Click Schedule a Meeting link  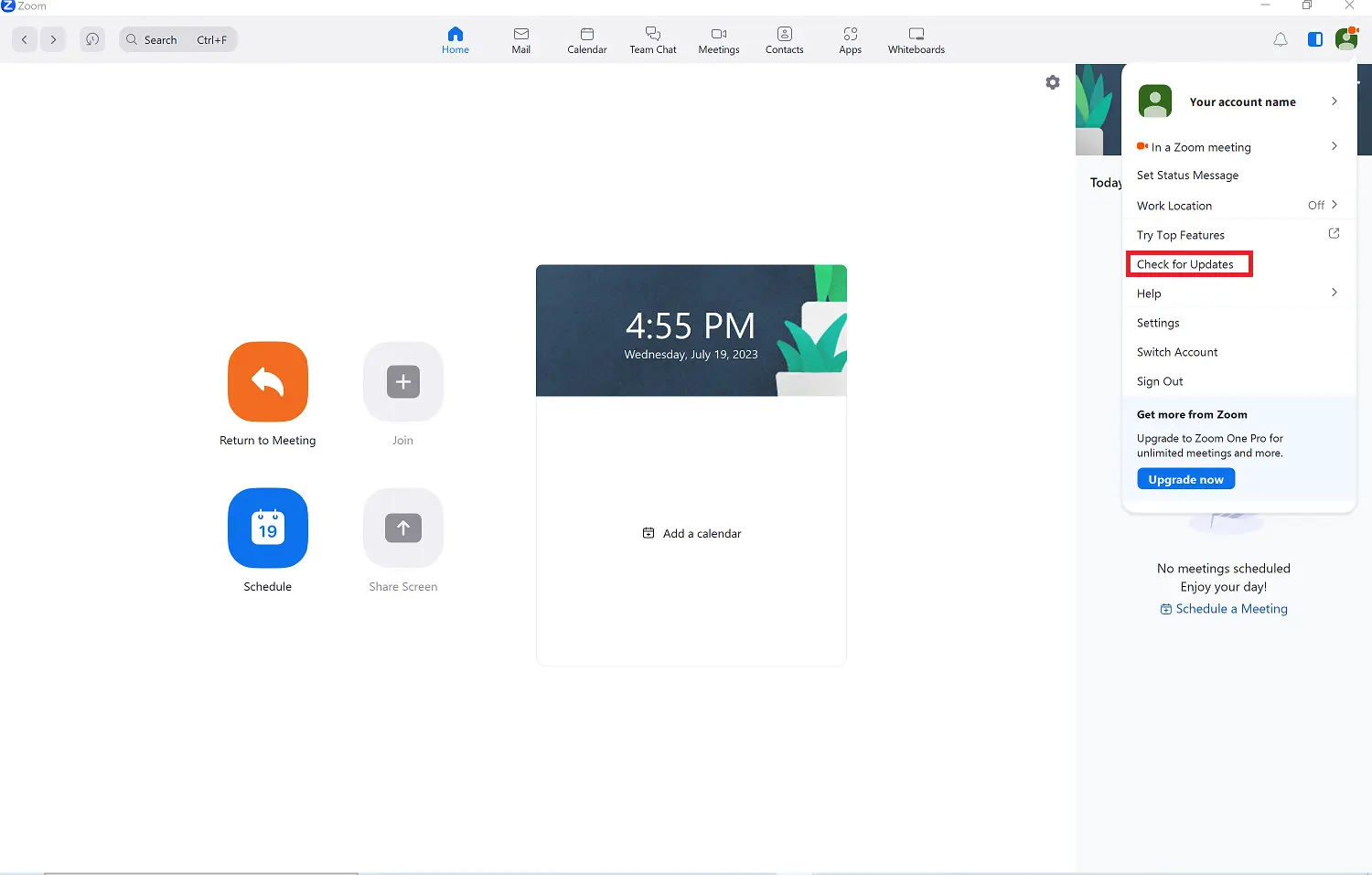1224,609
